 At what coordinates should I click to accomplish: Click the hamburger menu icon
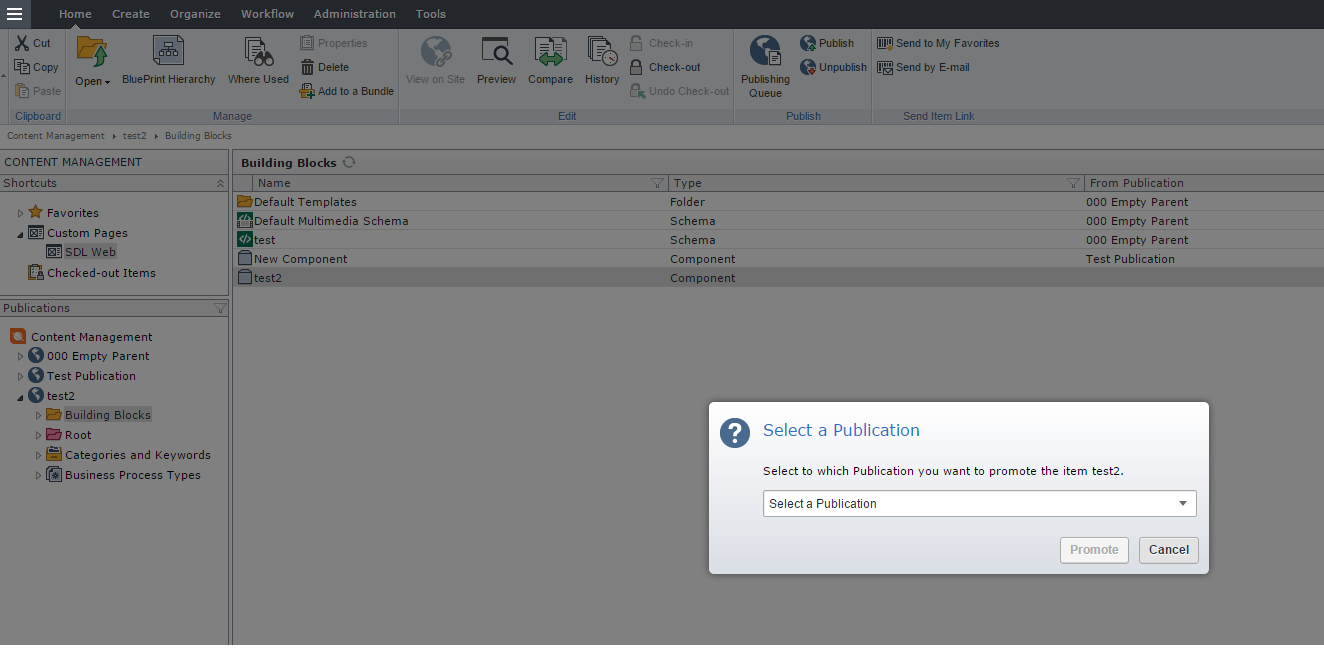14,14
